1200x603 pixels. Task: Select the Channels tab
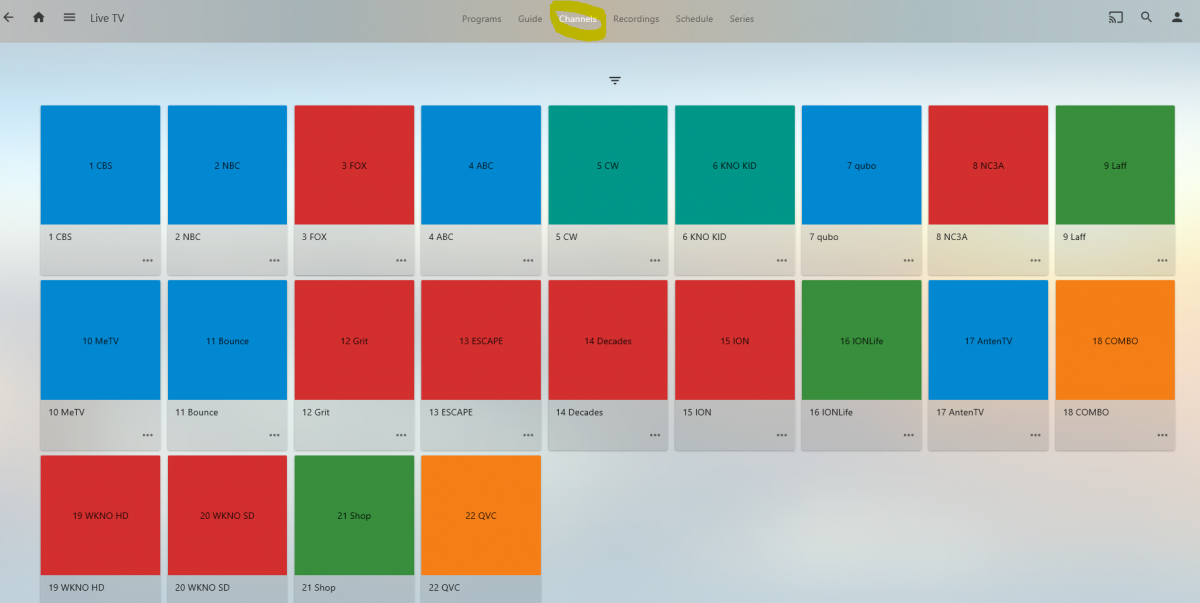pos(578,19)
